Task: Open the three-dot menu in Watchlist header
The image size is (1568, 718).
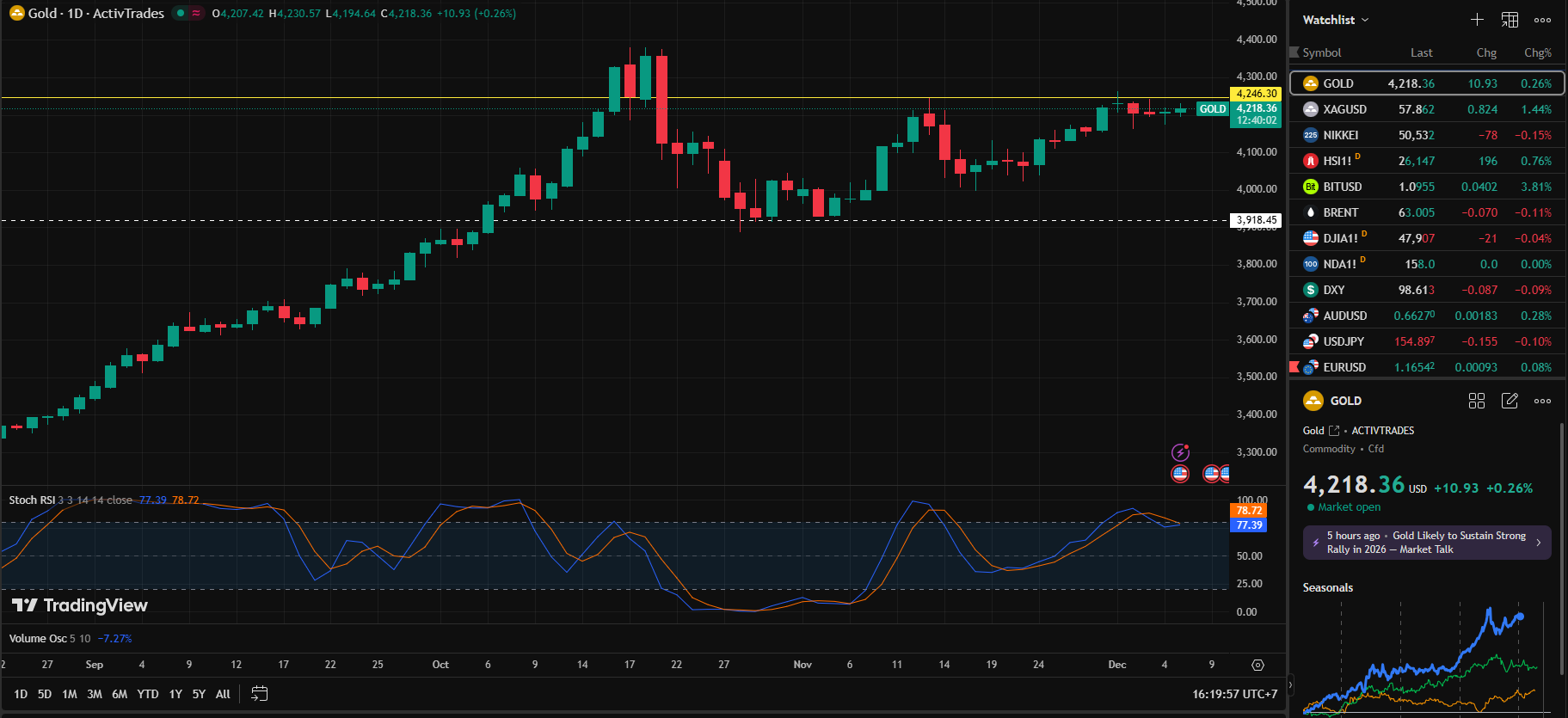Action: click(x=1542, y=20)
